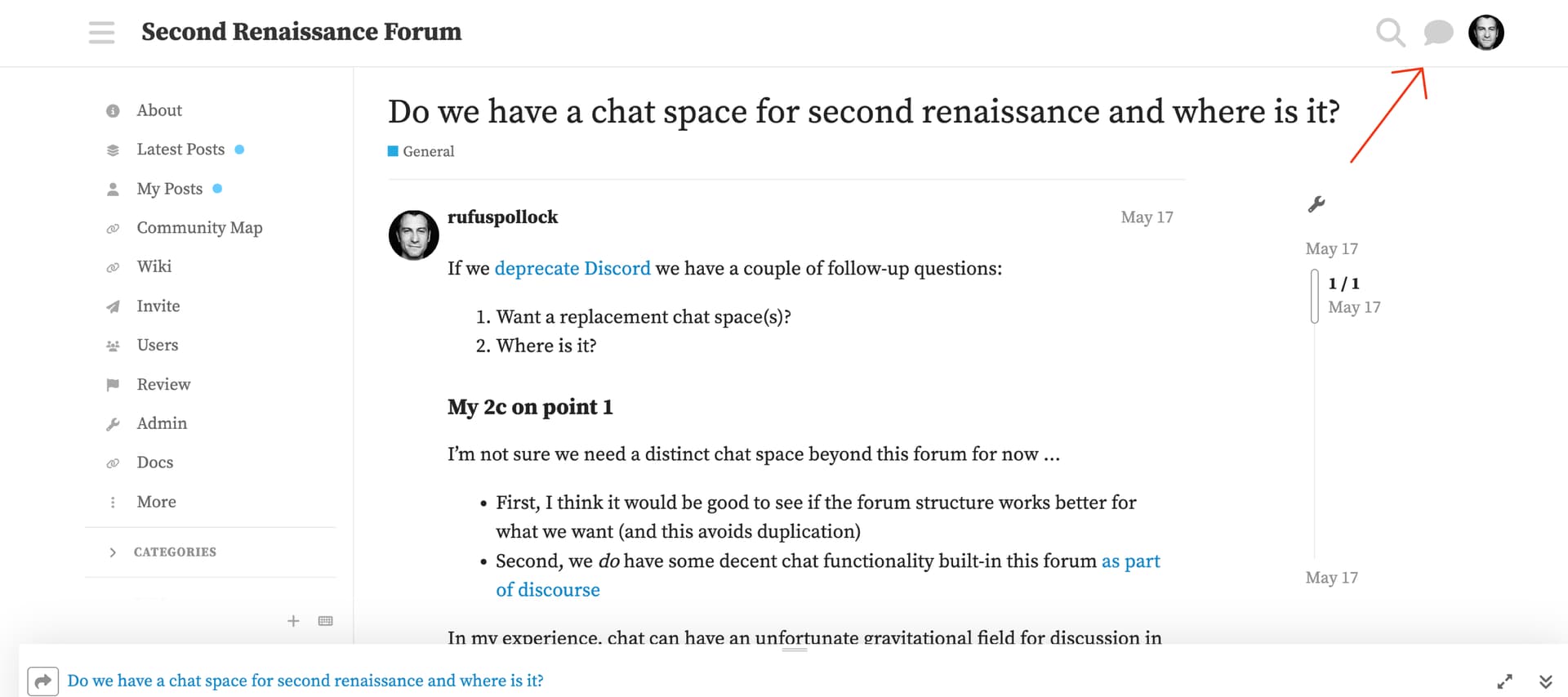Viewport: 1568px width, 697px height.
Task: Click the rufuspollock username
Action: coord(502,217)
